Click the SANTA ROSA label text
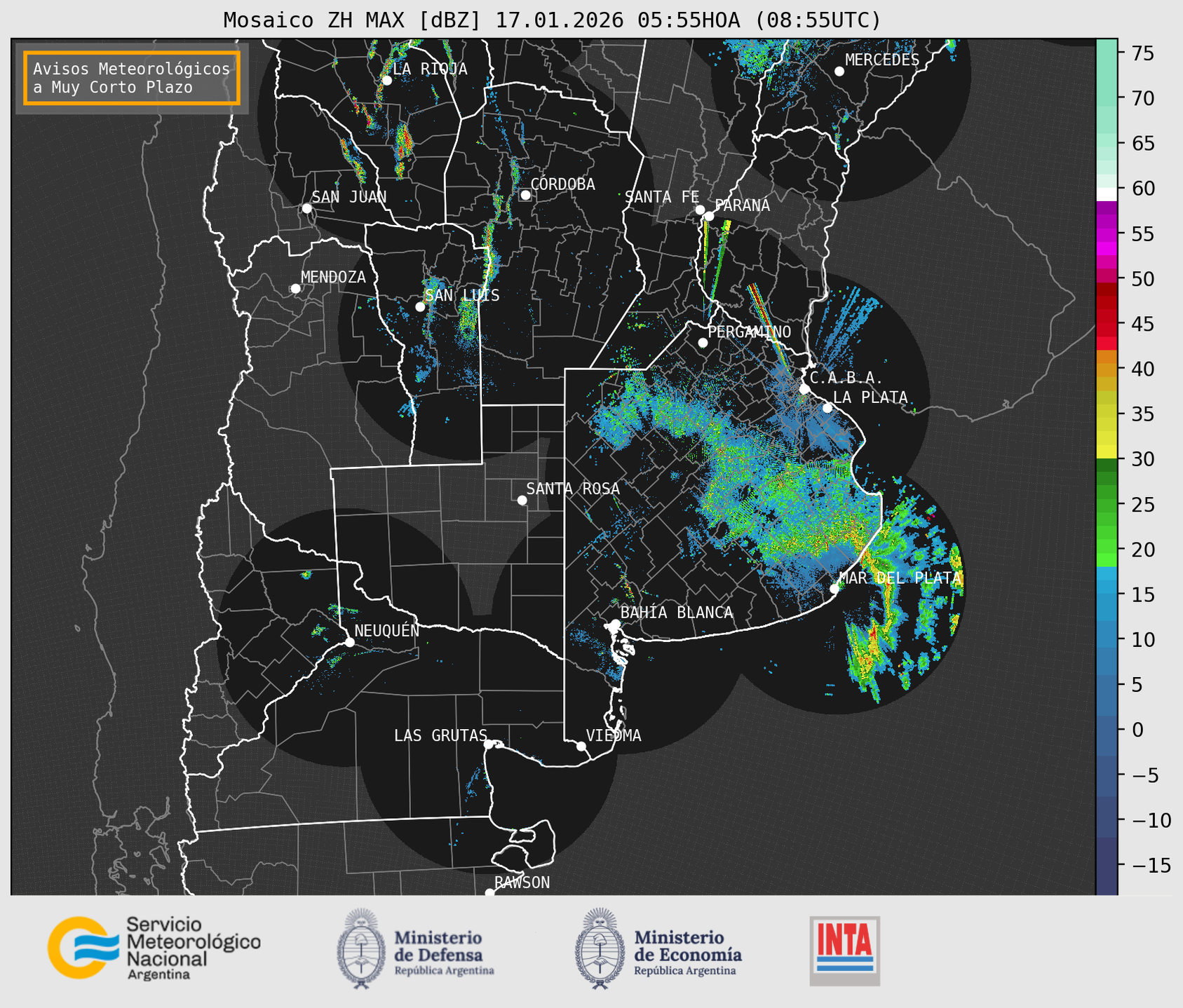 [573, 489]
